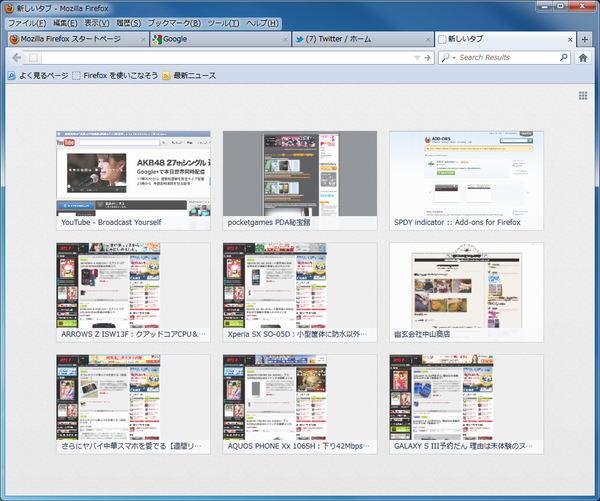
Task: Click the Firefox icon in title bar
Action: [x=9, y=8]
